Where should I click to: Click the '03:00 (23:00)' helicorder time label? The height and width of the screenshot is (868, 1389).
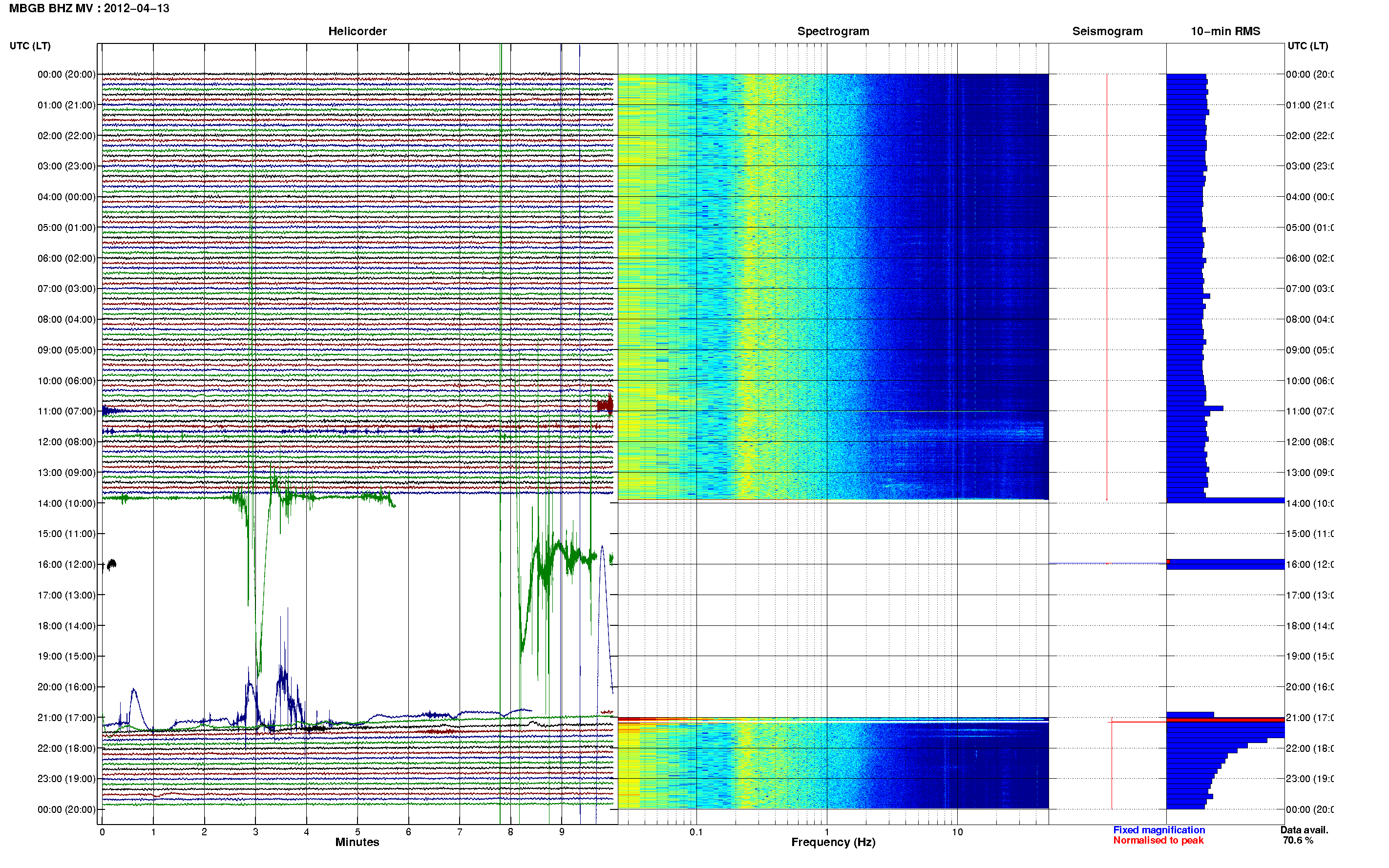point(66,166)
